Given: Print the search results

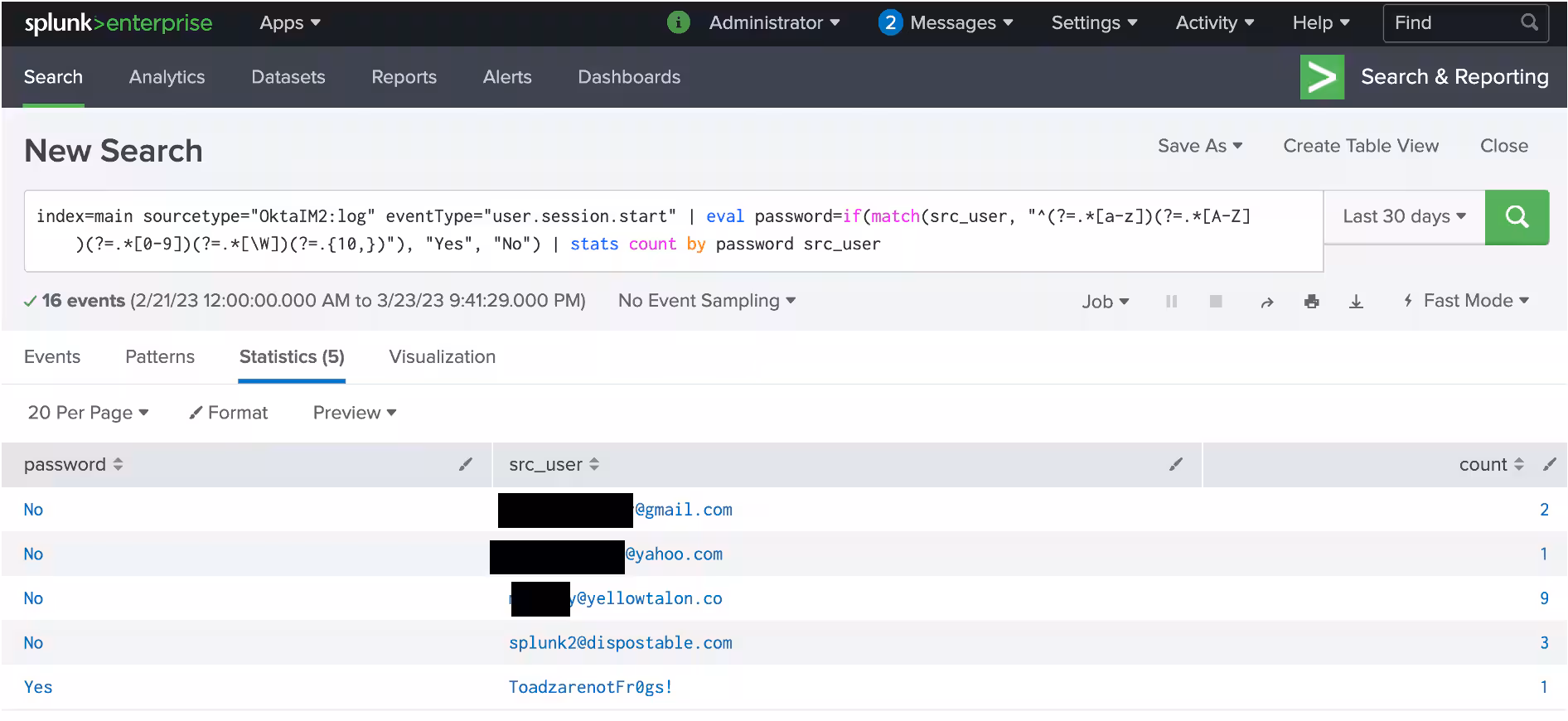Looking at the screenshot, I should (1311, 302).
